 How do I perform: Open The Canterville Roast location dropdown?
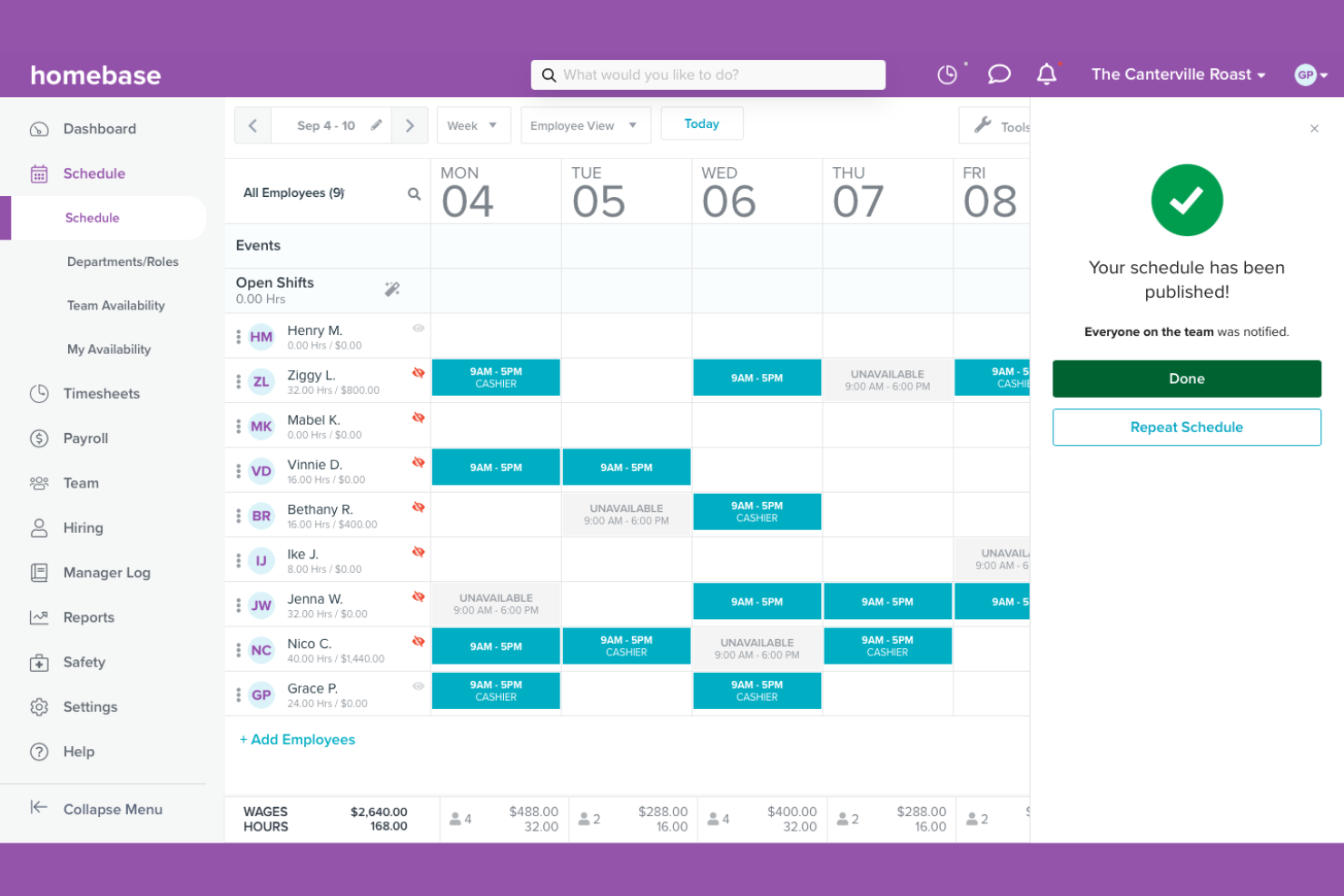pos(1176,74)
